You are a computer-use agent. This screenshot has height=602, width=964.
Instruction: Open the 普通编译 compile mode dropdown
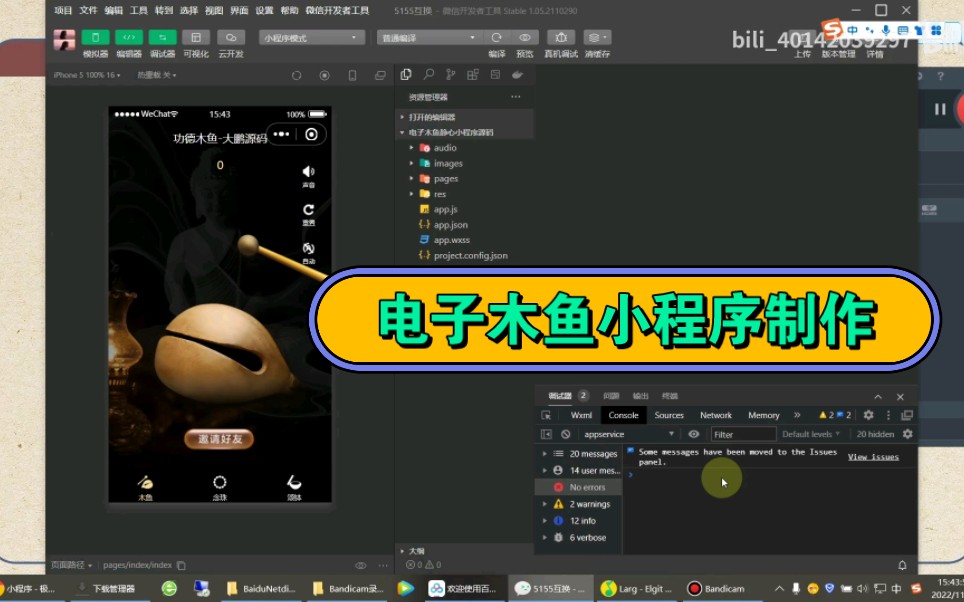coord(430,37)
